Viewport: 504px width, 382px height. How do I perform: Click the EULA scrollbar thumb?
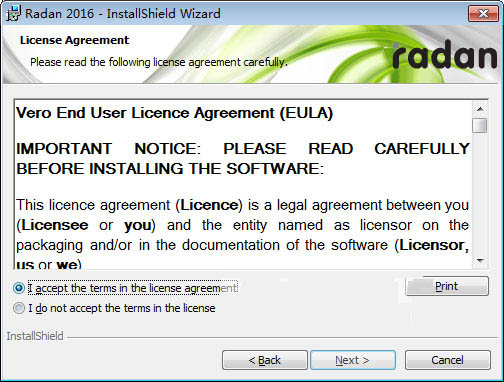[480, 125]
